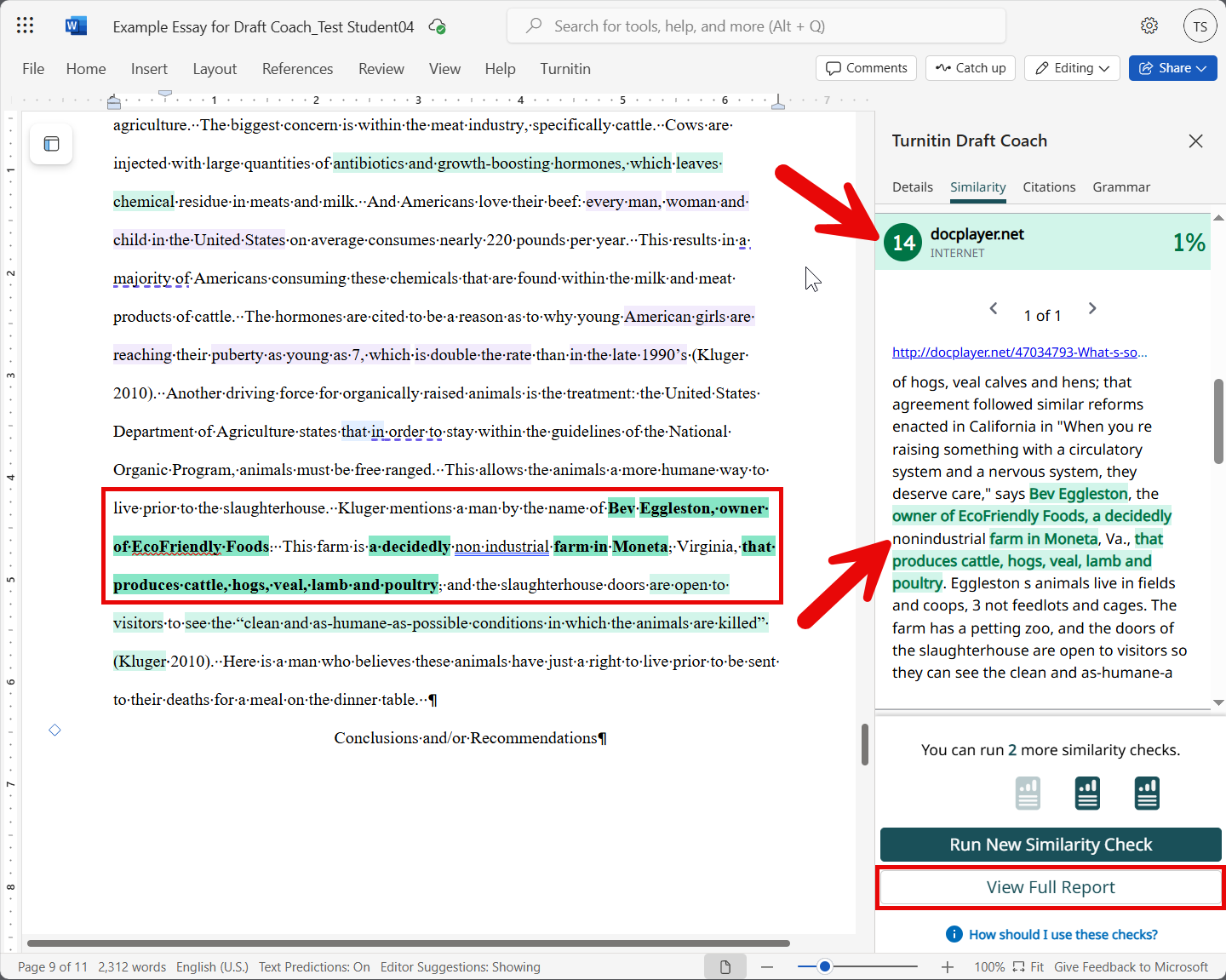Screen dimensions: 1226x980
Task: Click the search for tools and help box
Action: pos(756,26)
